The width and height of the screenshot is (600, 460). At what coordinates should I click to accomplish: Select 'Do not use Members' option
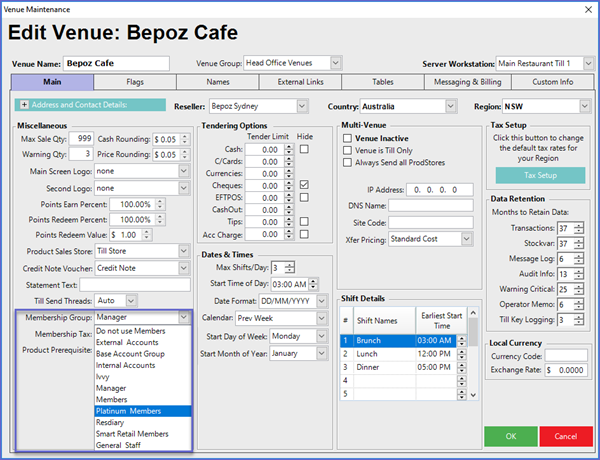pyautogui.click(x=143, y=331)
